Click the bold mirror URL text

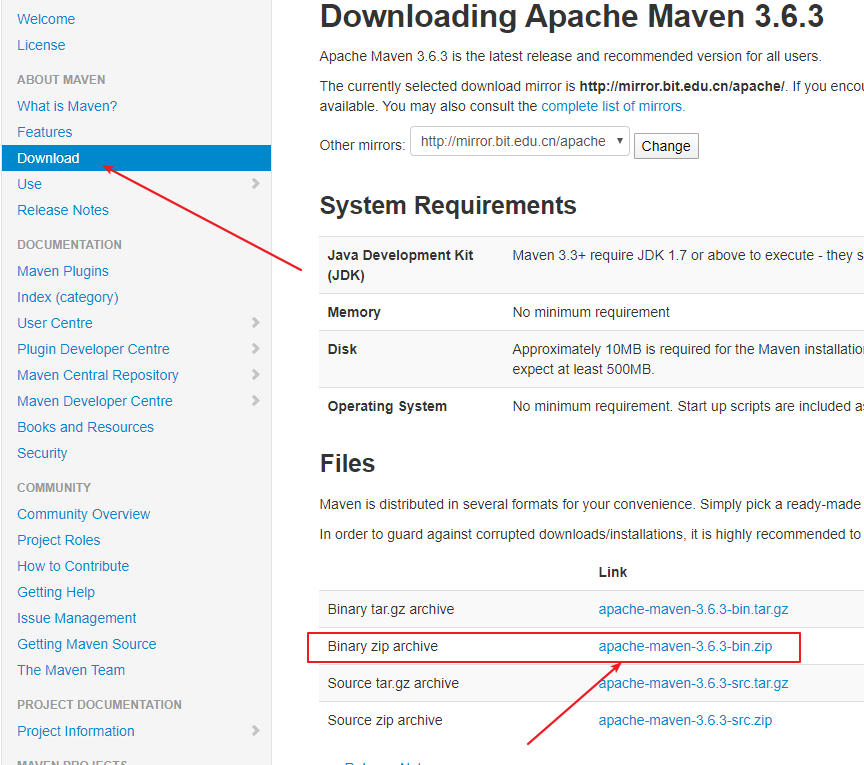pyautogui.click(x=682, y=87)
